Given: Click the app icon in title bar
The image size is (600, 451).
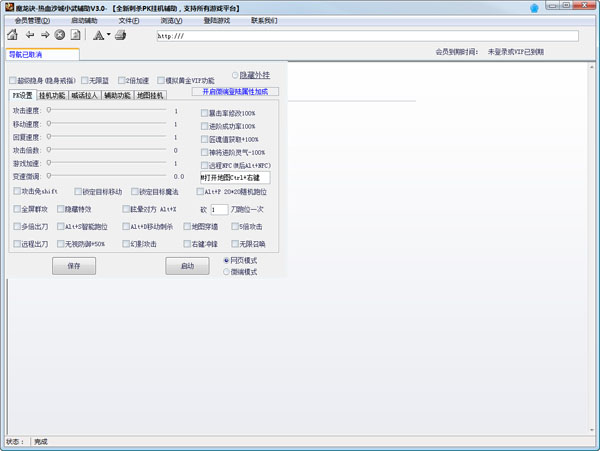Looking at the screenshot, I should pyautogui.click(x=8, y=7).
